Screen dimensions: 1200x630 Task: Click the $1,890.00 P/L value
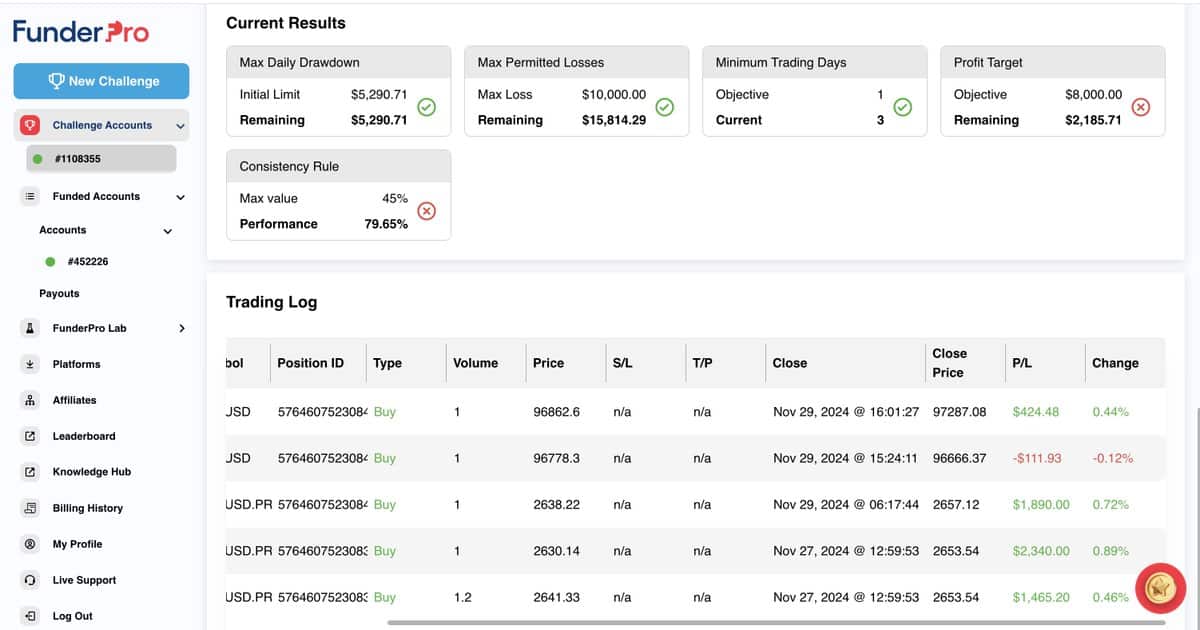(1041, 505)
